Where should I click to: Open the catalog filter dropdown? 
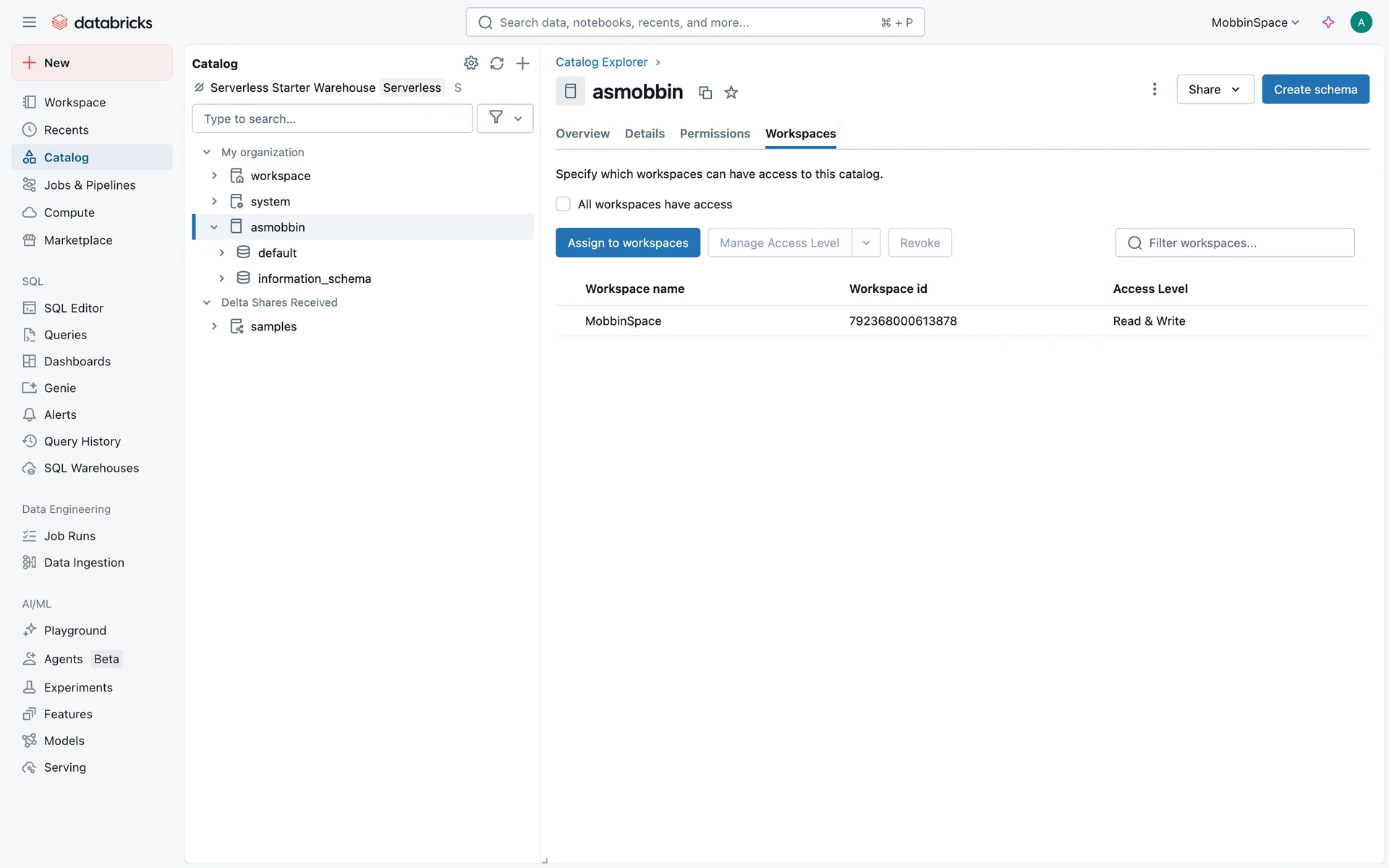[x=505, y=119]
